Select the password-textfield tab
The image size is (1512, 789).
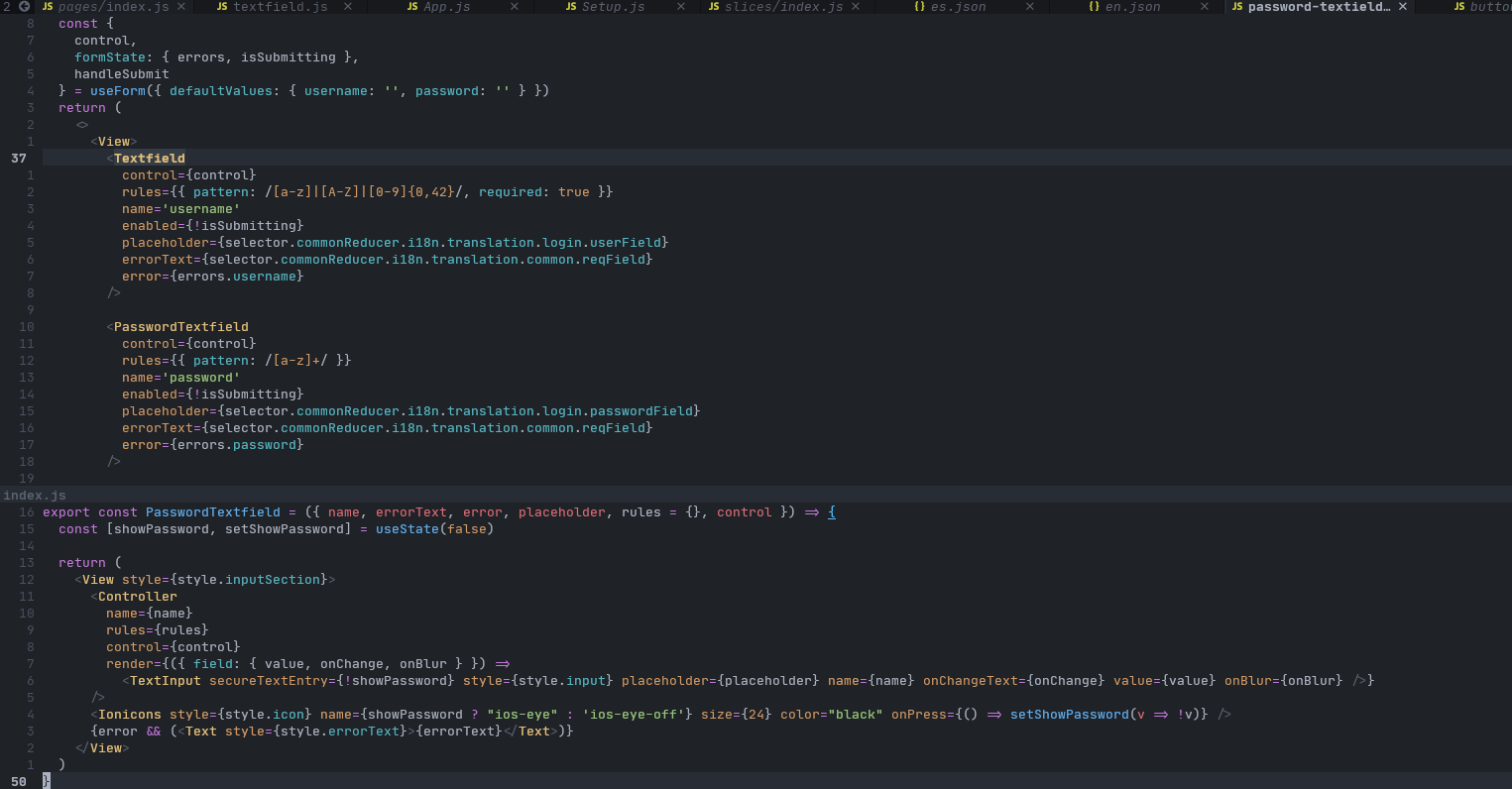(x=1319, y=7)
